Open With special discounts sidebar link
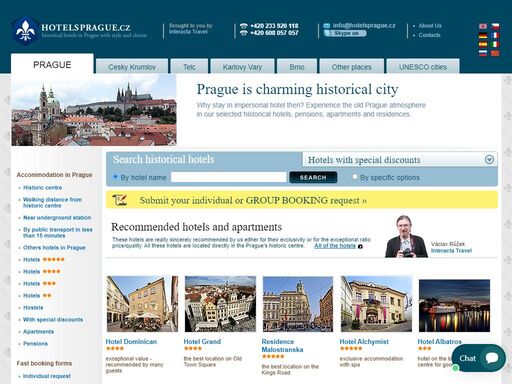Image resolution: width=512 pixels, height=384 pixels. (x=53, y=320)
